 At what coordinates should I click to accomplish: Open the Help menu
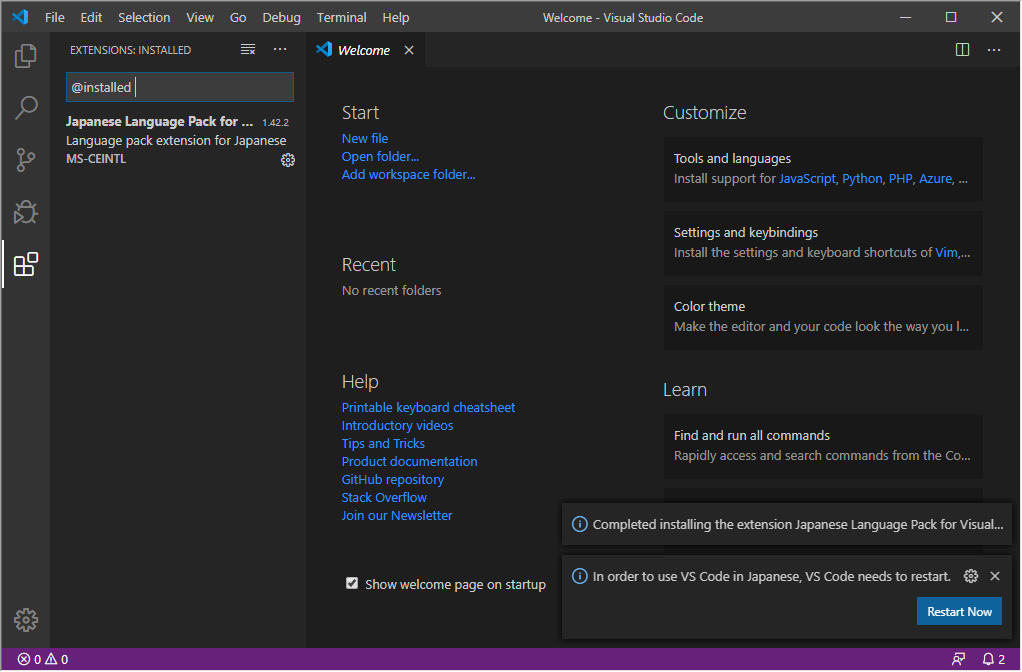[396, 18]
